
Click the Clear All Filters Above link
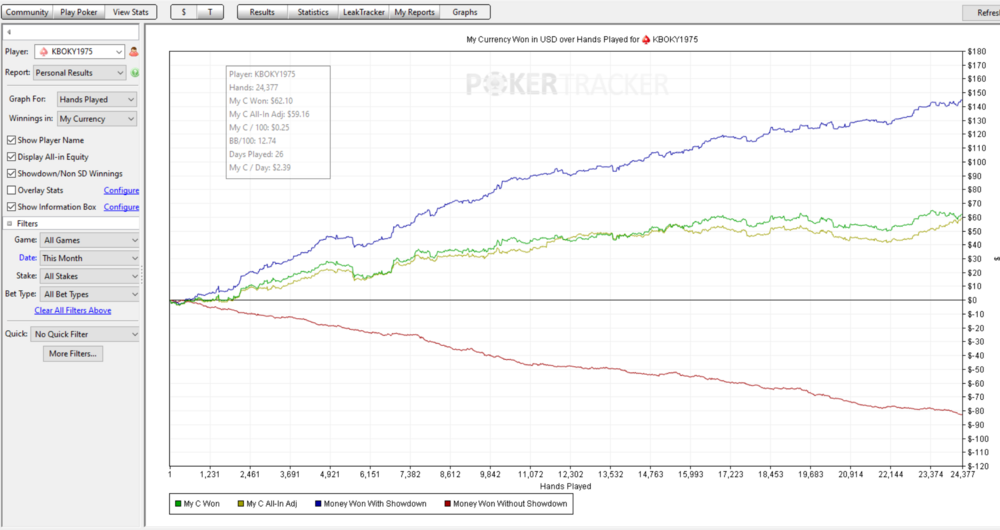(x=73, y=311)
